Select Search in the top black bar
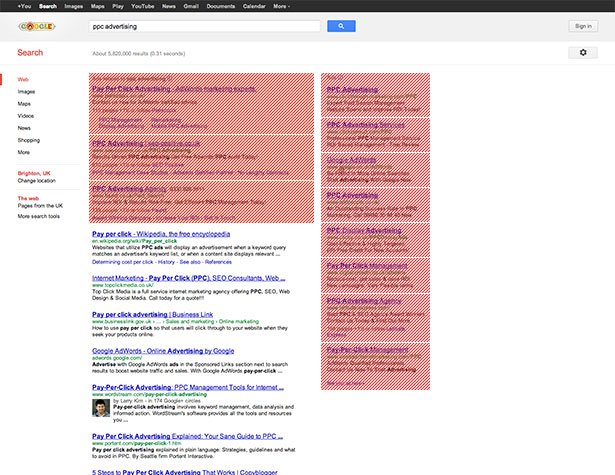615x475 pixels. 48,6
